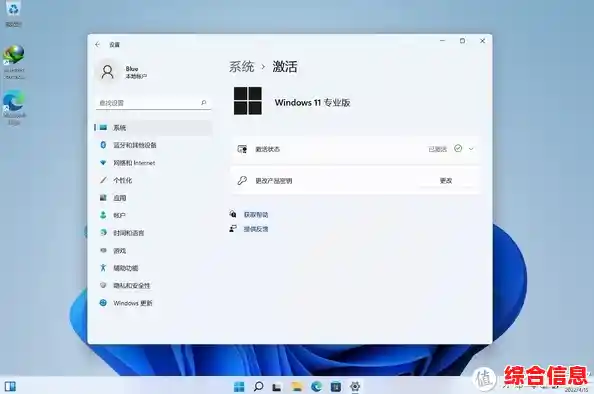Screen dimensions: 594x394
Task: Open the Widgets button on taskbar
Action: [10, 386]
